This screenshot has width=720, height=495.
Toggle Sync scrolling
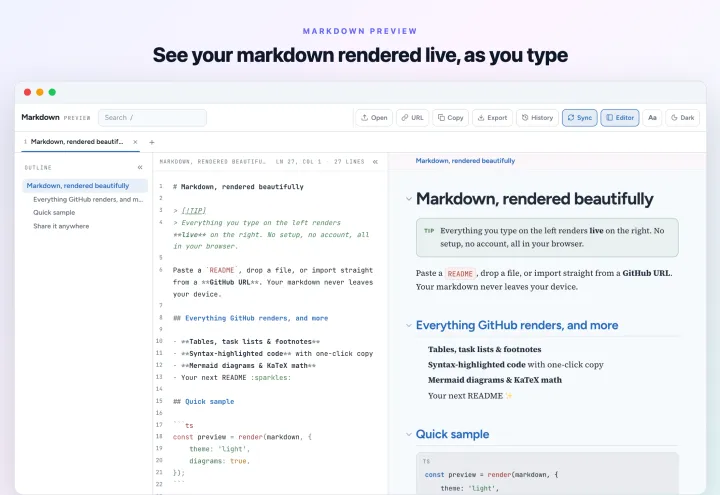[579, 118]
